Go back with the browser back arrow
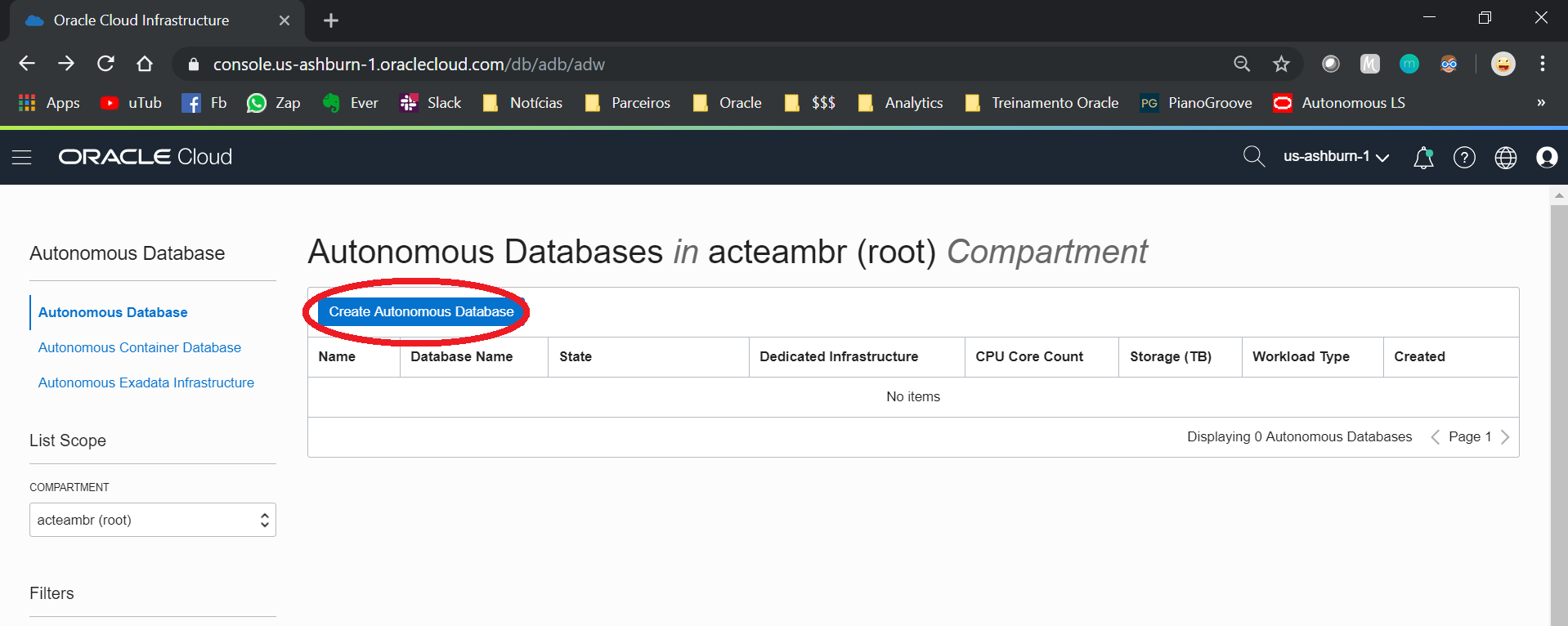The width and height of the screenshot is (1568, 626). (27, 64)
